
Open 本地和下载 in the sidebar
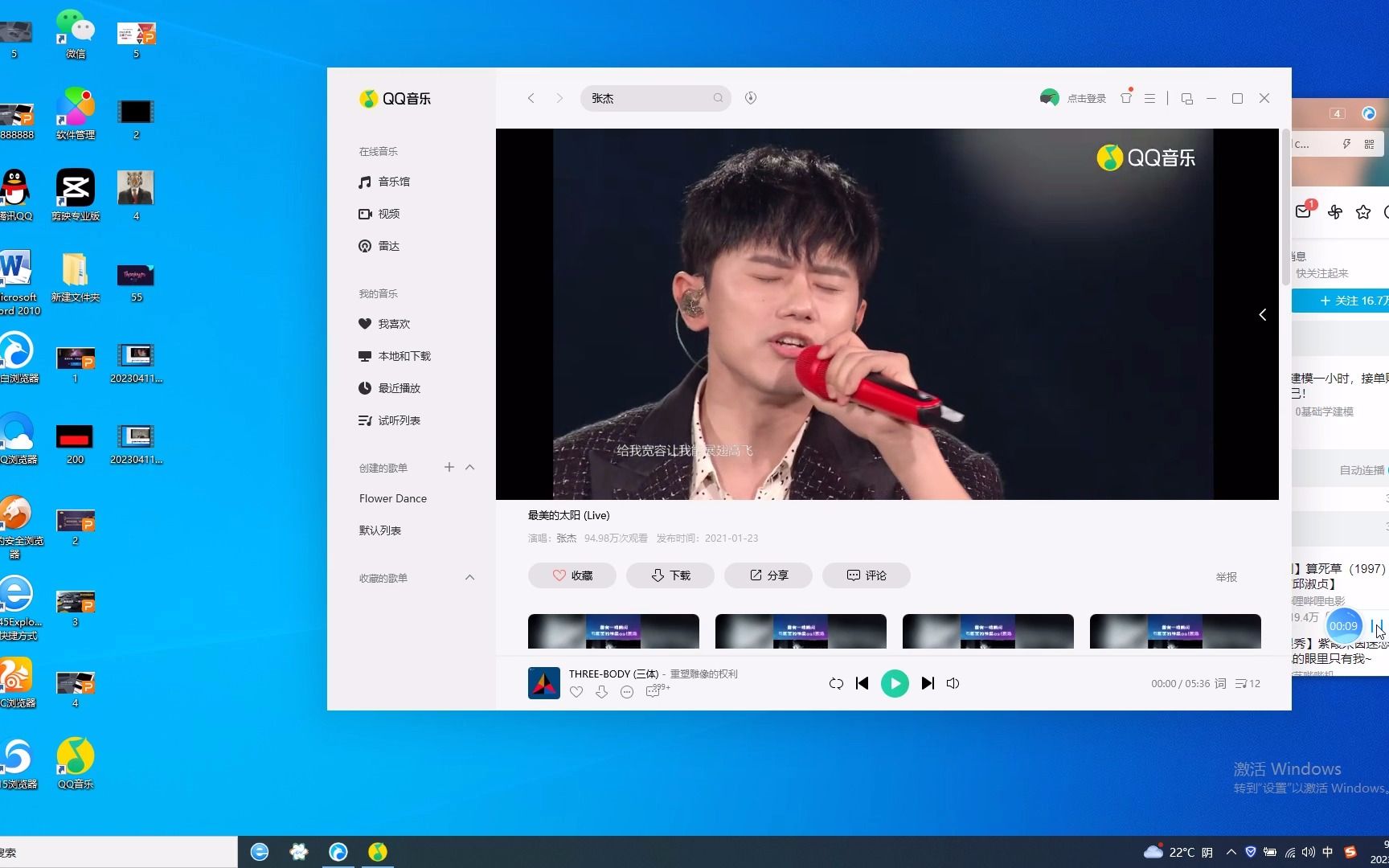pyautogui.click(x=395, y=356)
